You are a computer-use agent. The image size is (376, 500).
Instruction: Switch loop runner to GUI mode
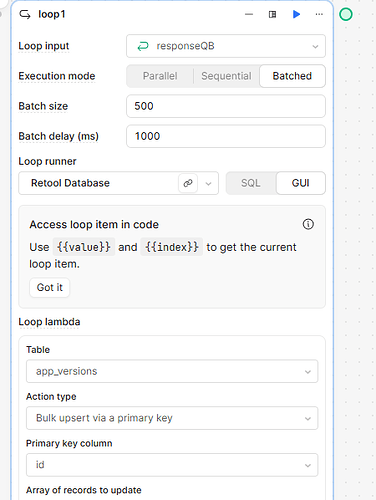[300, 183]
